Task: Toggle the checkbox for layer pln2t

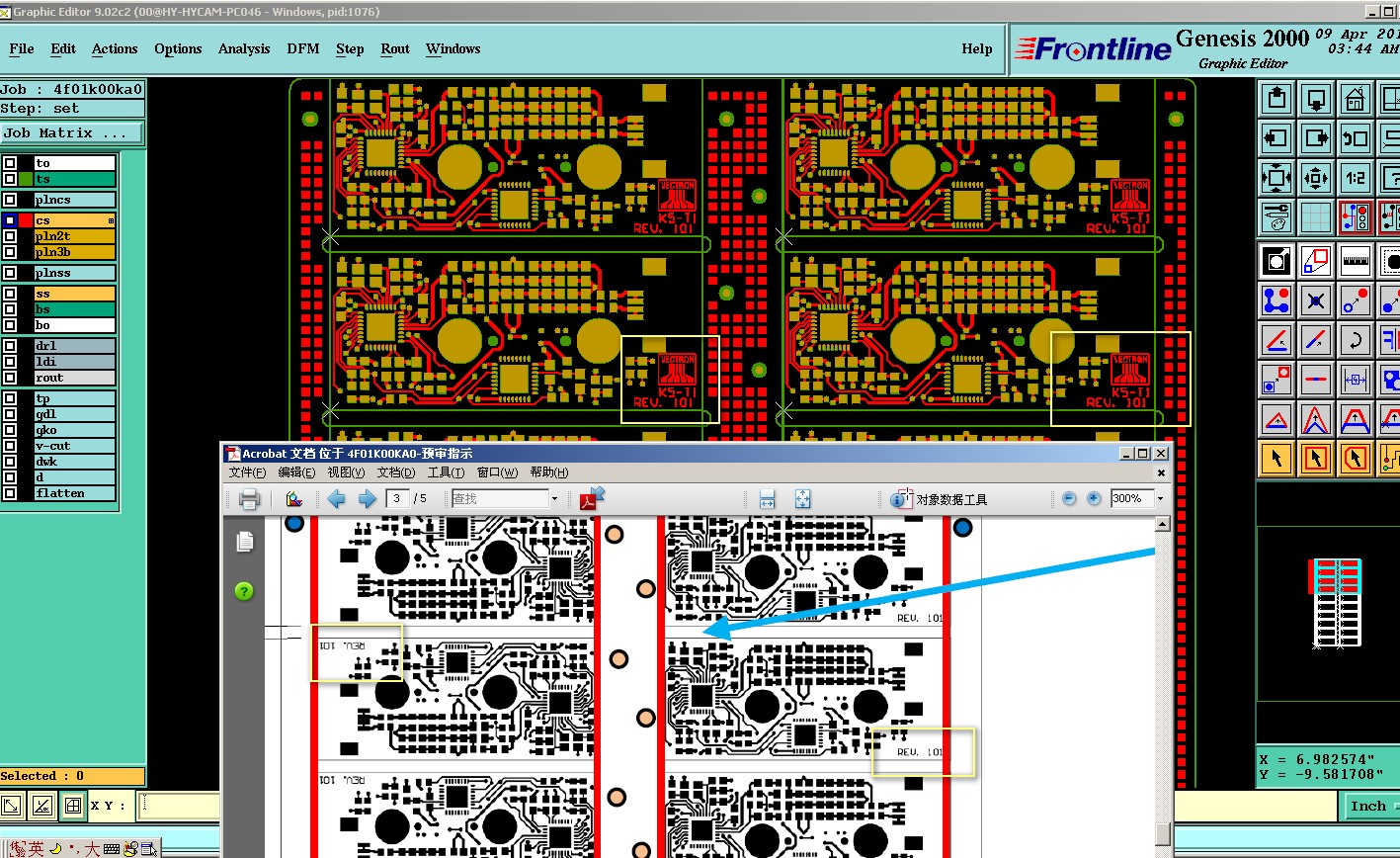Action: (x=10, y=236)
